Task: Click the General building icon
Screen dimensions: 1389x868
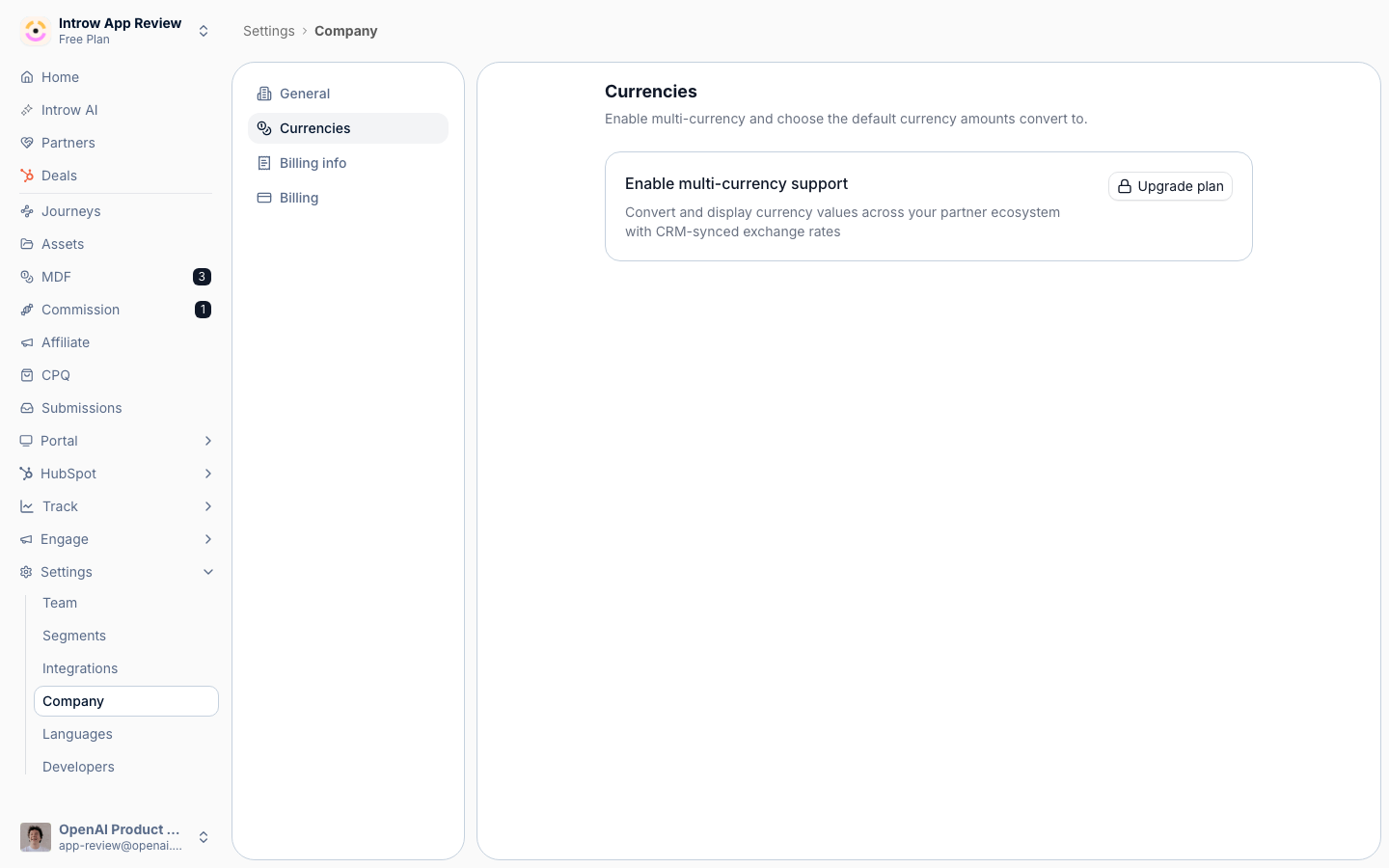Action: (x=264, y=94)
